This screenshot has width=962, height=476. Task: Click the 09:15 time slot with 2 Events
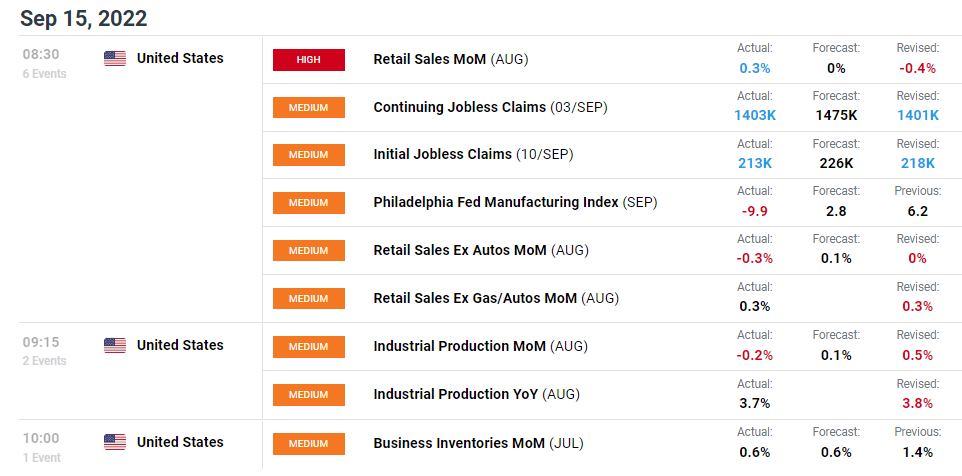pyautogui.click(x=44, y=351)
